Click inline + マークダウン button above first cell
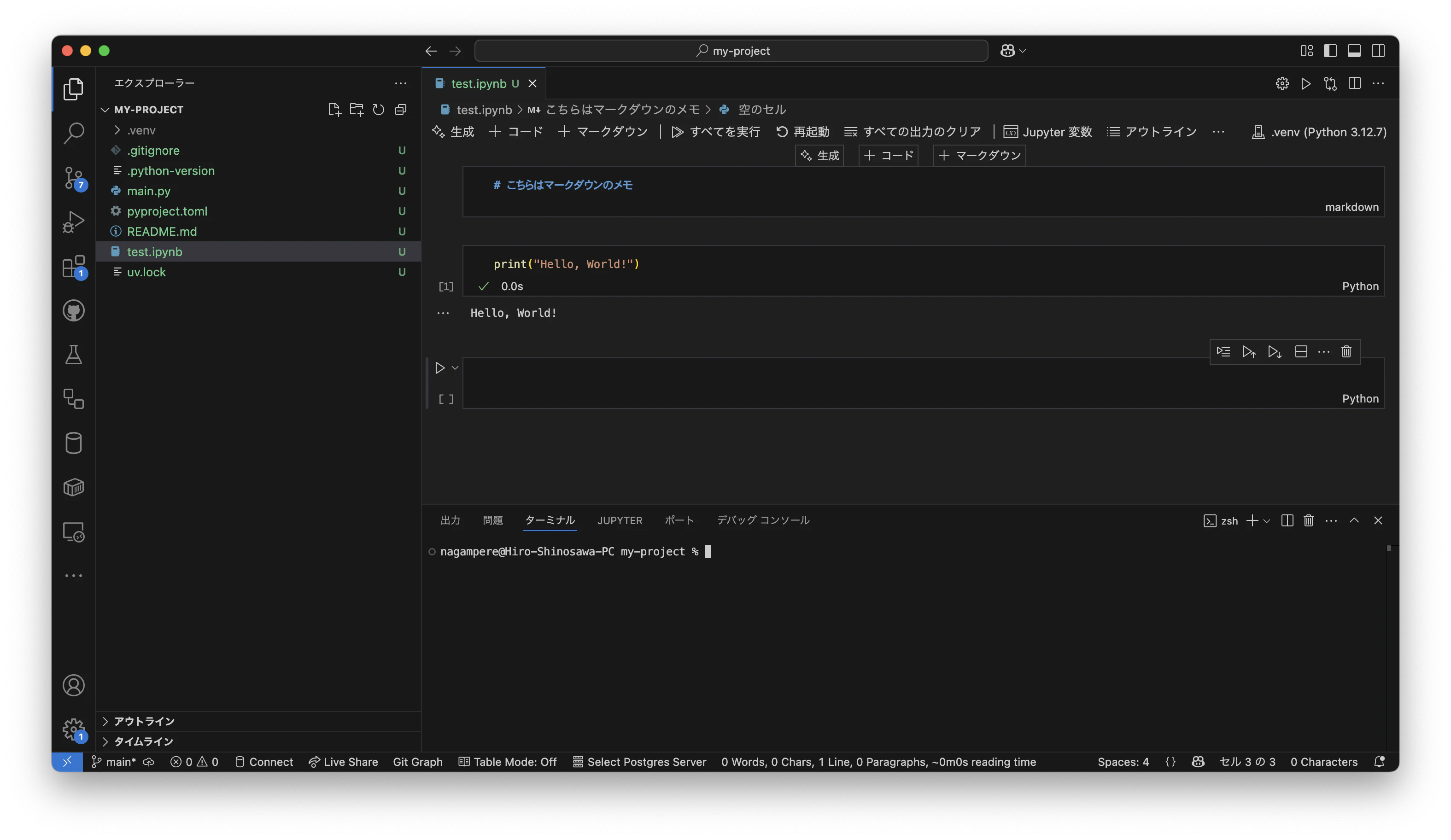The image size is (1451, 840). point(979,156)
